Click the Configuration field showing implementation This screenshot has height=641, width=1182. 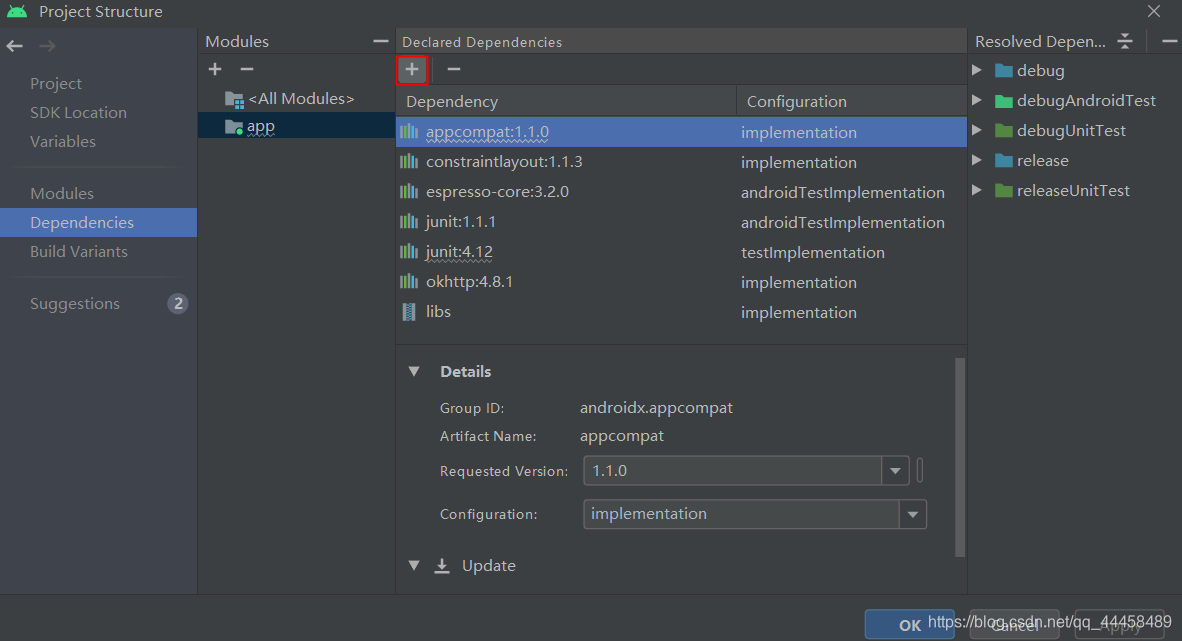(742, 514)
